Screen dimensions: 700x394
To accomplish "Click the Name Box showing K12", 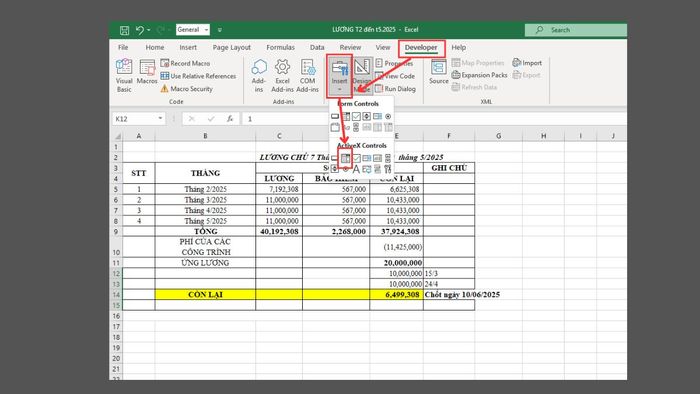I will [134, 119].
